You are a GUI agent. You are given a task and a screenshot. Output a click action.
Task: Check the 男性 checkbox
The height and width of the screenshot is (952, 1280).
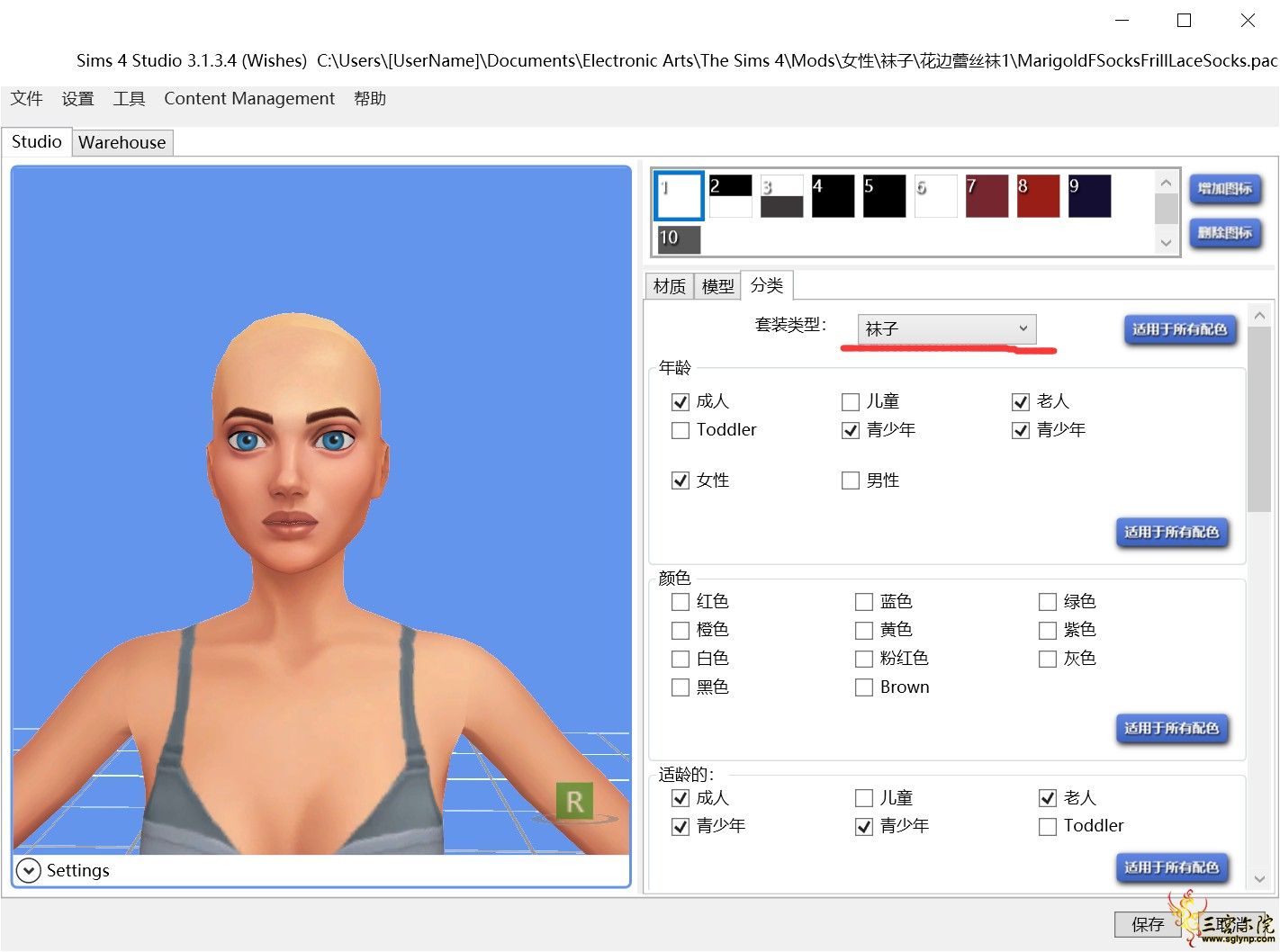(851, 481)
